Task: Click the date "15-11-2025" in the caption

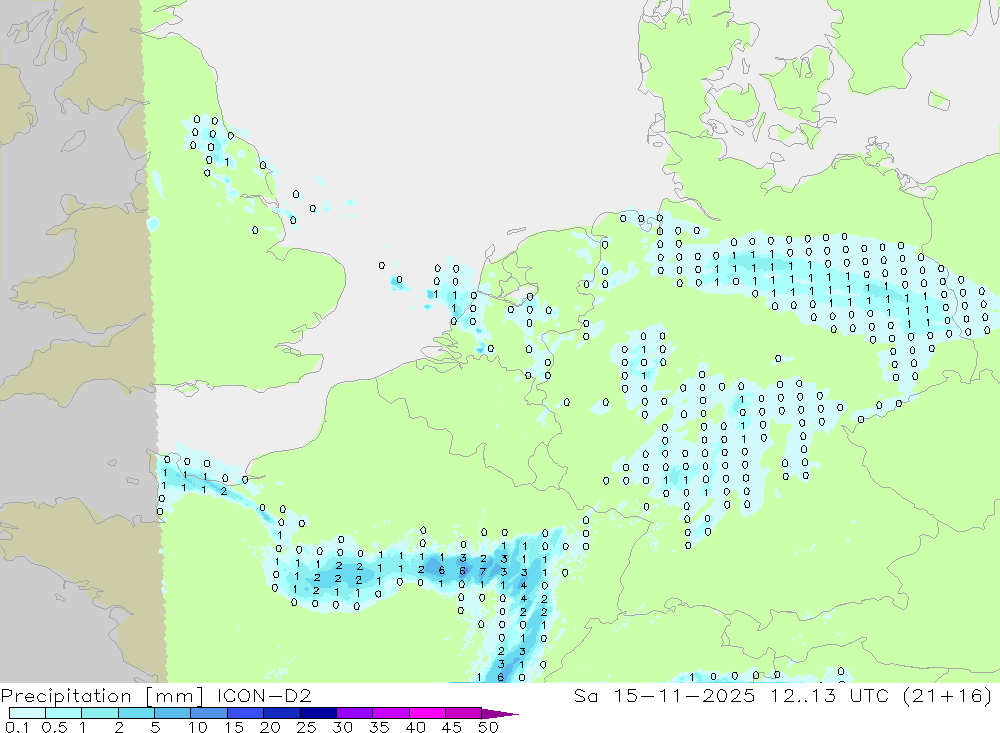Action: (684, 695)
